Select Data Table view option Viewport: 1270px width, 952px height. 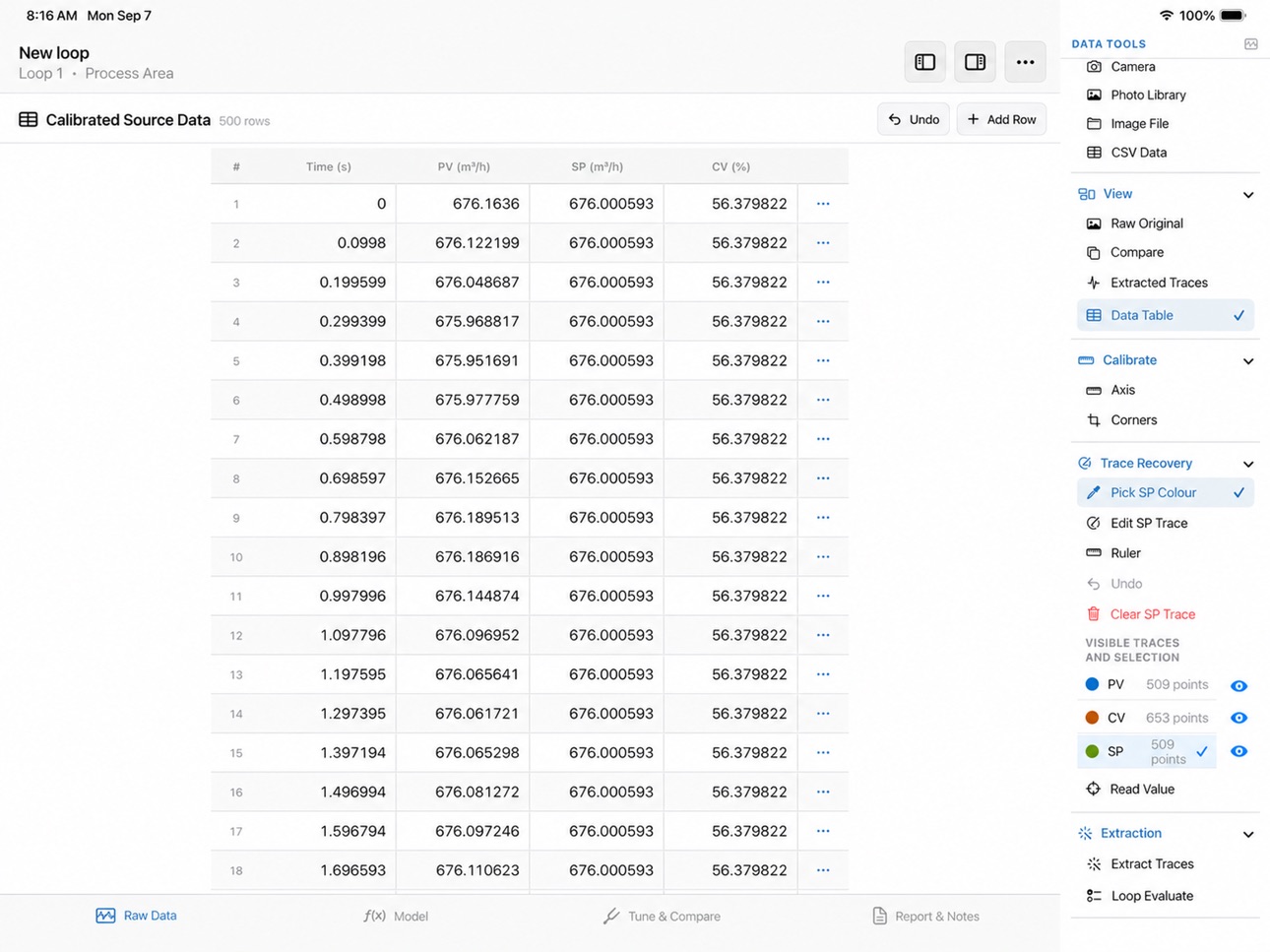click(x=1166, y=315)
